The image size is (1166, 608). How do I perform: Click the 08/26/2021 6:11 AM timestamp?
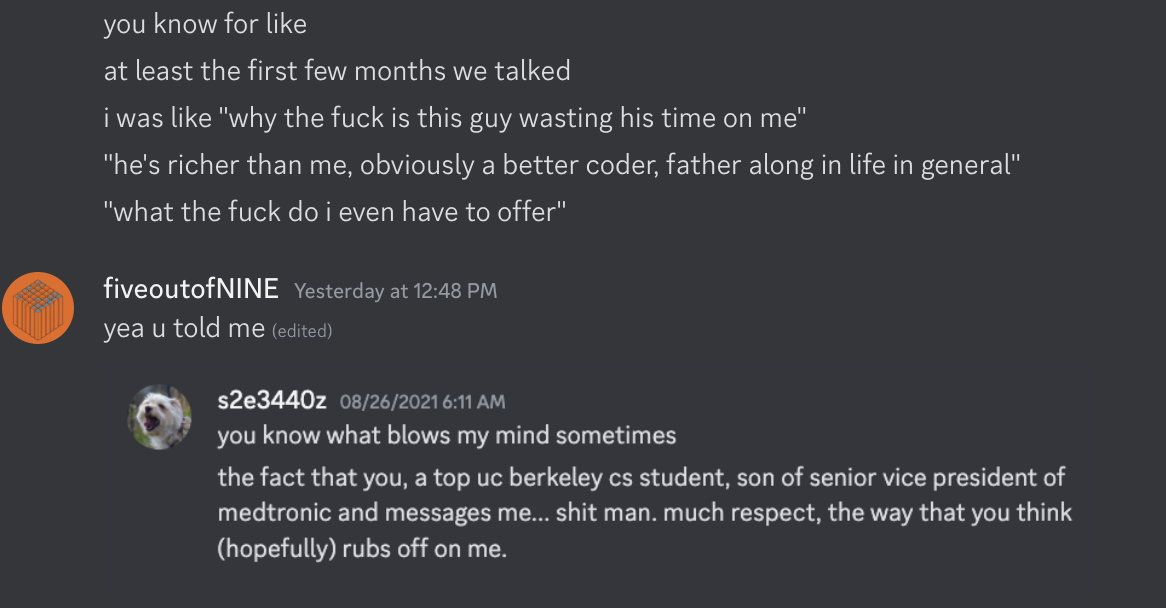tap(422, 402)
